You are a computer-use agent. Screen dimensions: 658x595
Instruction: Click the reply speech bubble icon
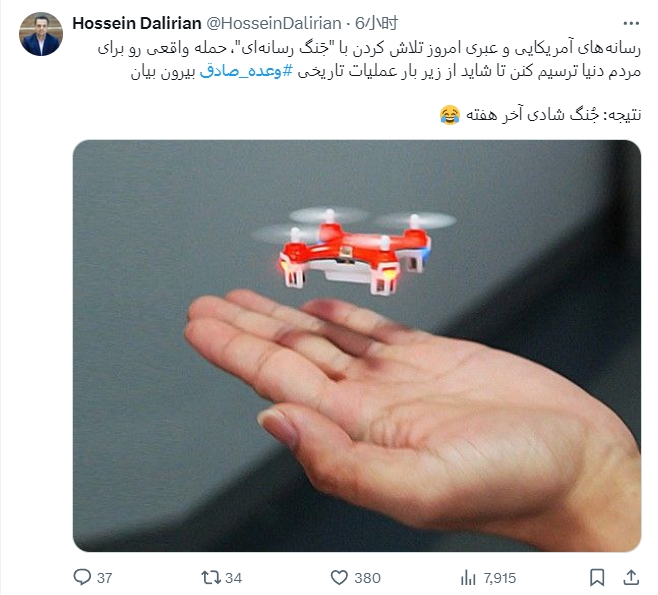[x=82, y=577]
